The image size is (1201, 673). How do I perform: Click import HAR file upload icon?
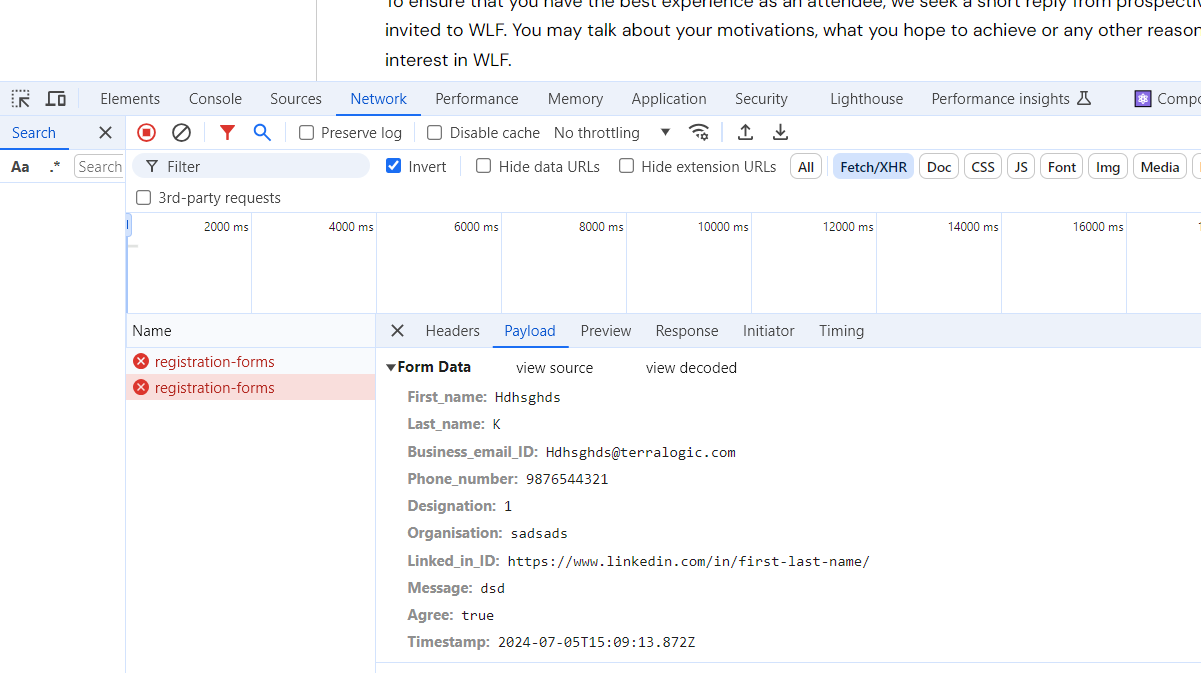point(745,132)
